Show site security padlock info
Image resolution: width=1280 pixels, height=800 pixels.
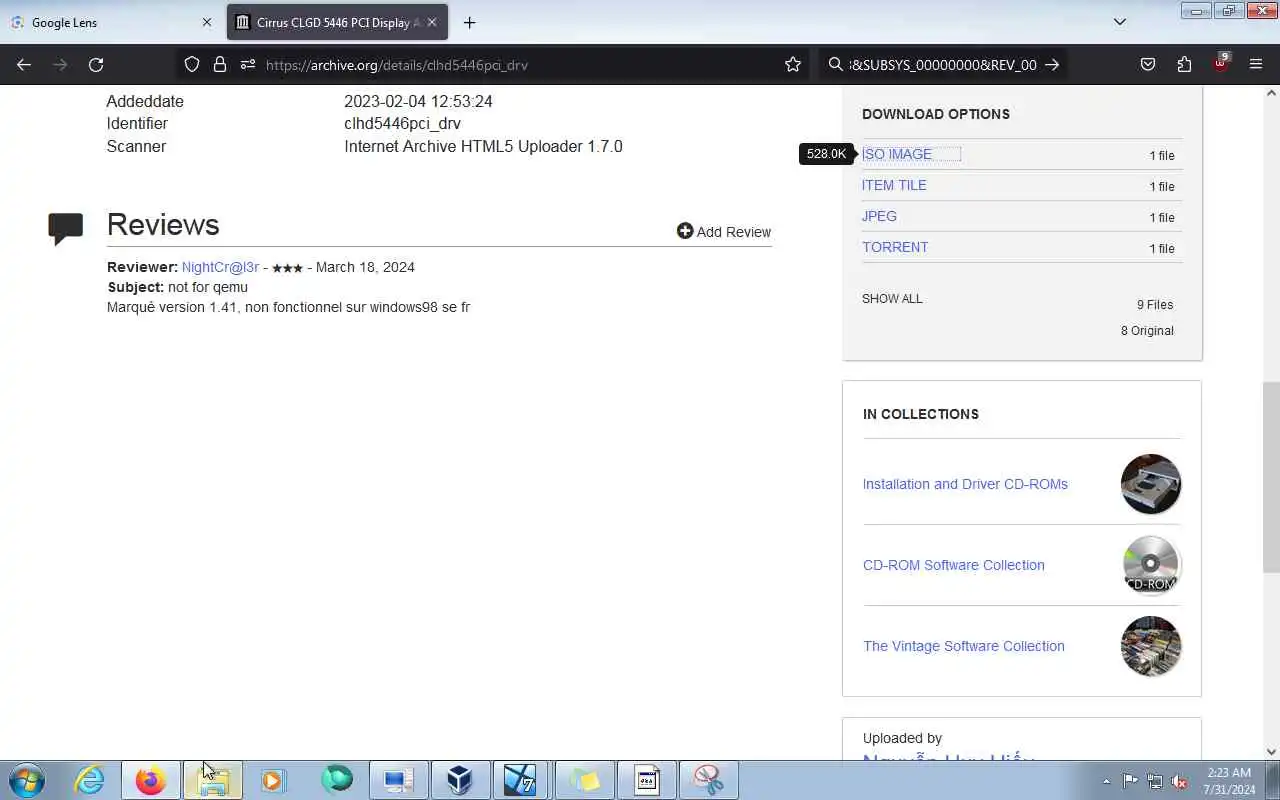220,64
